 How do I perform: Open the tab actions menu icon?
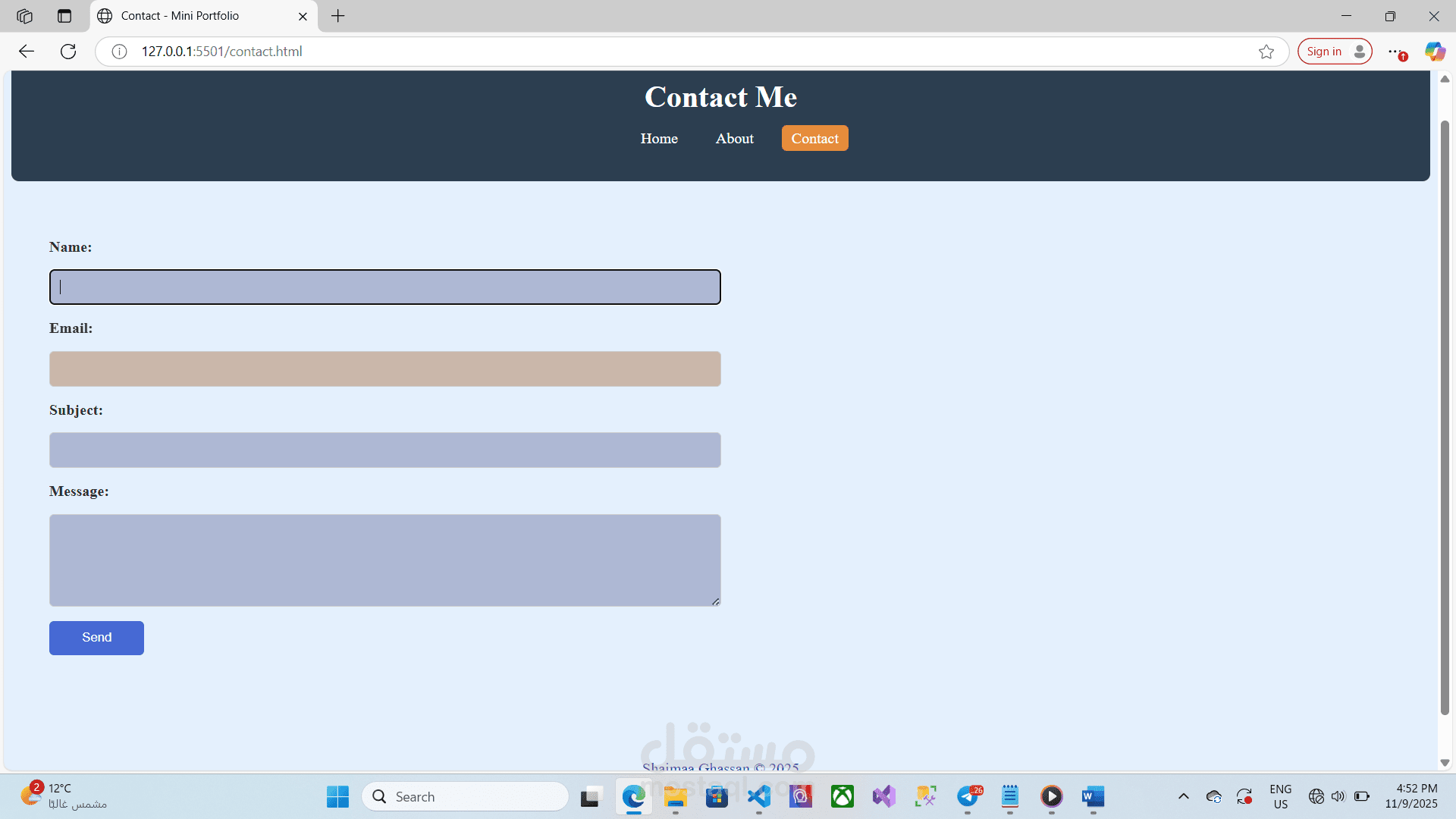(64, 16)
